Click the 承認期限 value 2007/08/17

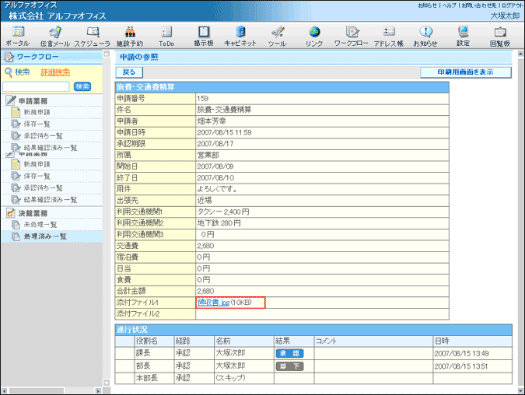coord(215,144)
